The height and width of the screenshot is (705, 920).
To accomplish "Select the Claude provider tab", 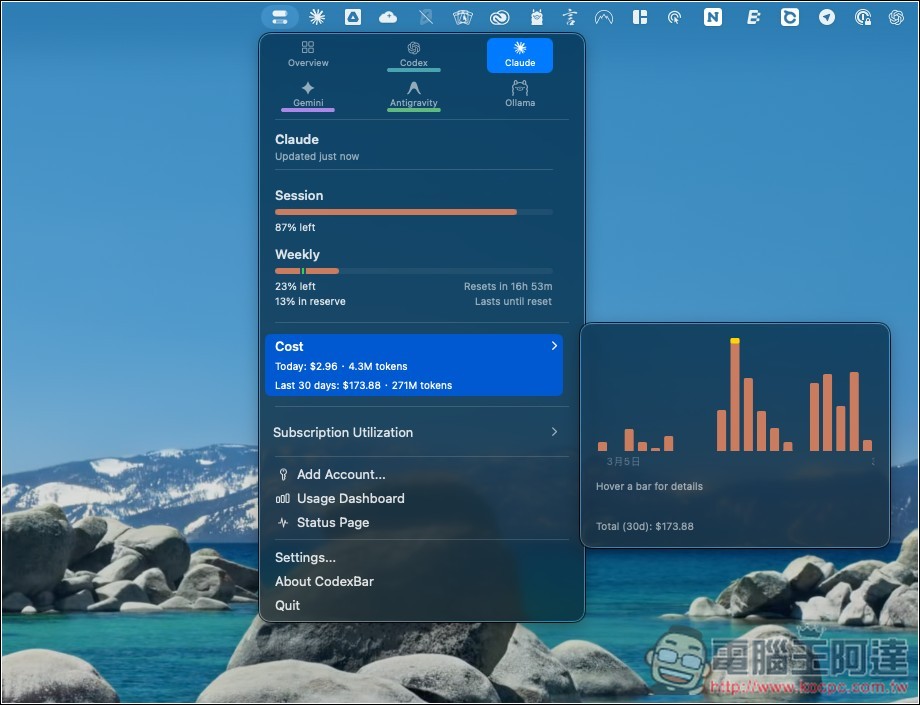I will click(x=520, y=55).
